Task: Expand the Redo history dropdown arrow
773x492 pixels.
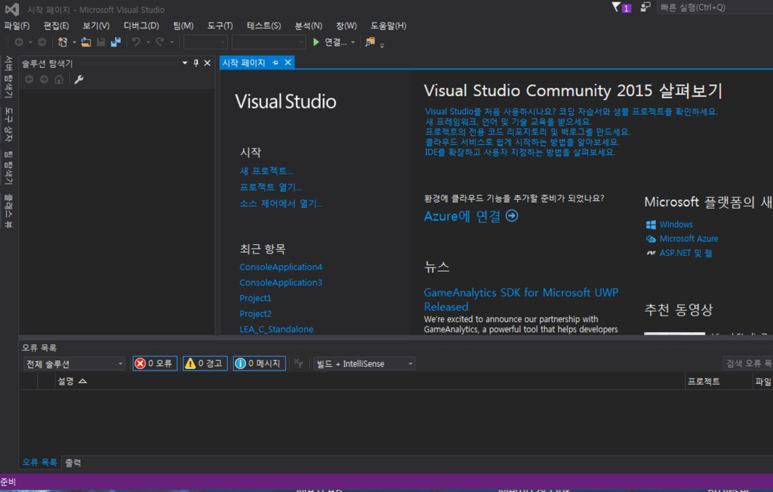Action: [x=172, y=42]
